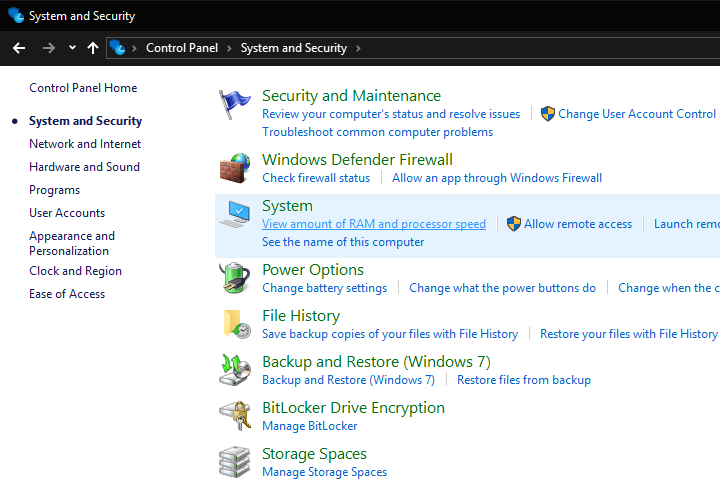The width and height of the screenshot is (720, 480).
Task: Open Security and Maintenance heading
Action: click(x=351, y=96)
